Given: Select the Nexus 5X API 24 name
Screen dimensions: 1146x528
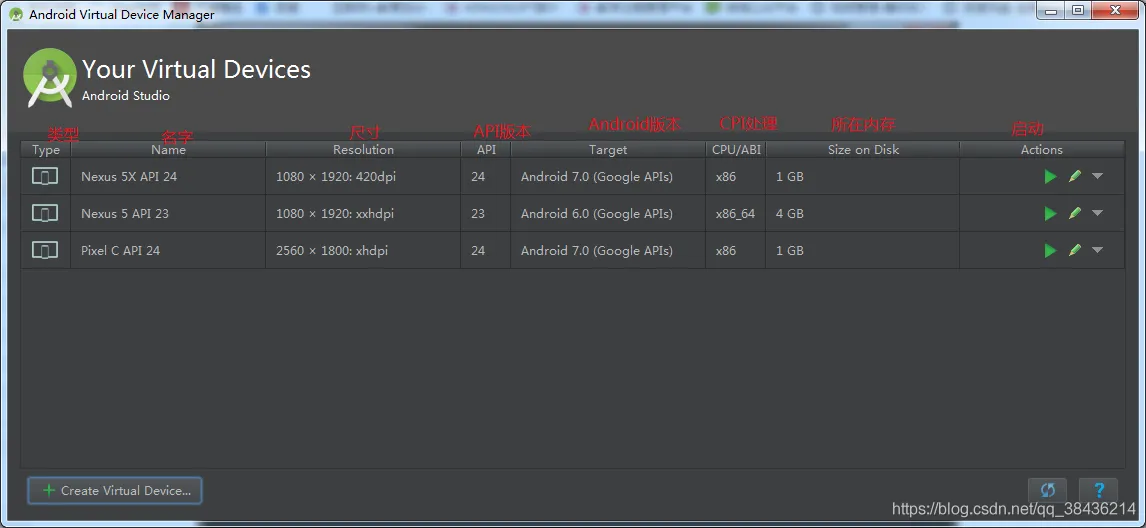Looking at the screenshot, I should [x=129, y=177].
